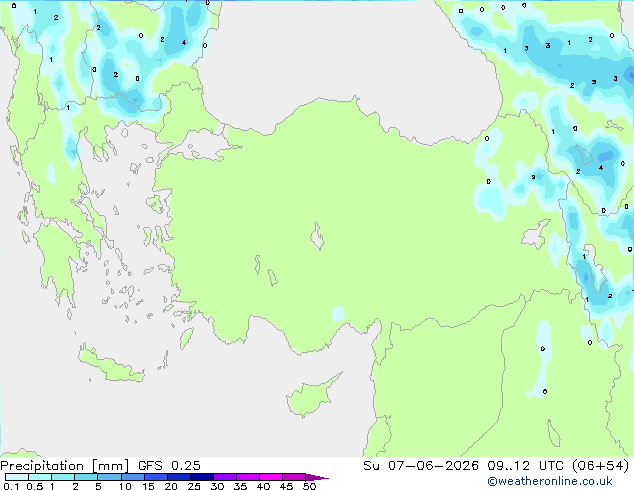Viewport: 634px width, 490px height.
Task: Click the legend label '20'
Action: pos(171,486)
